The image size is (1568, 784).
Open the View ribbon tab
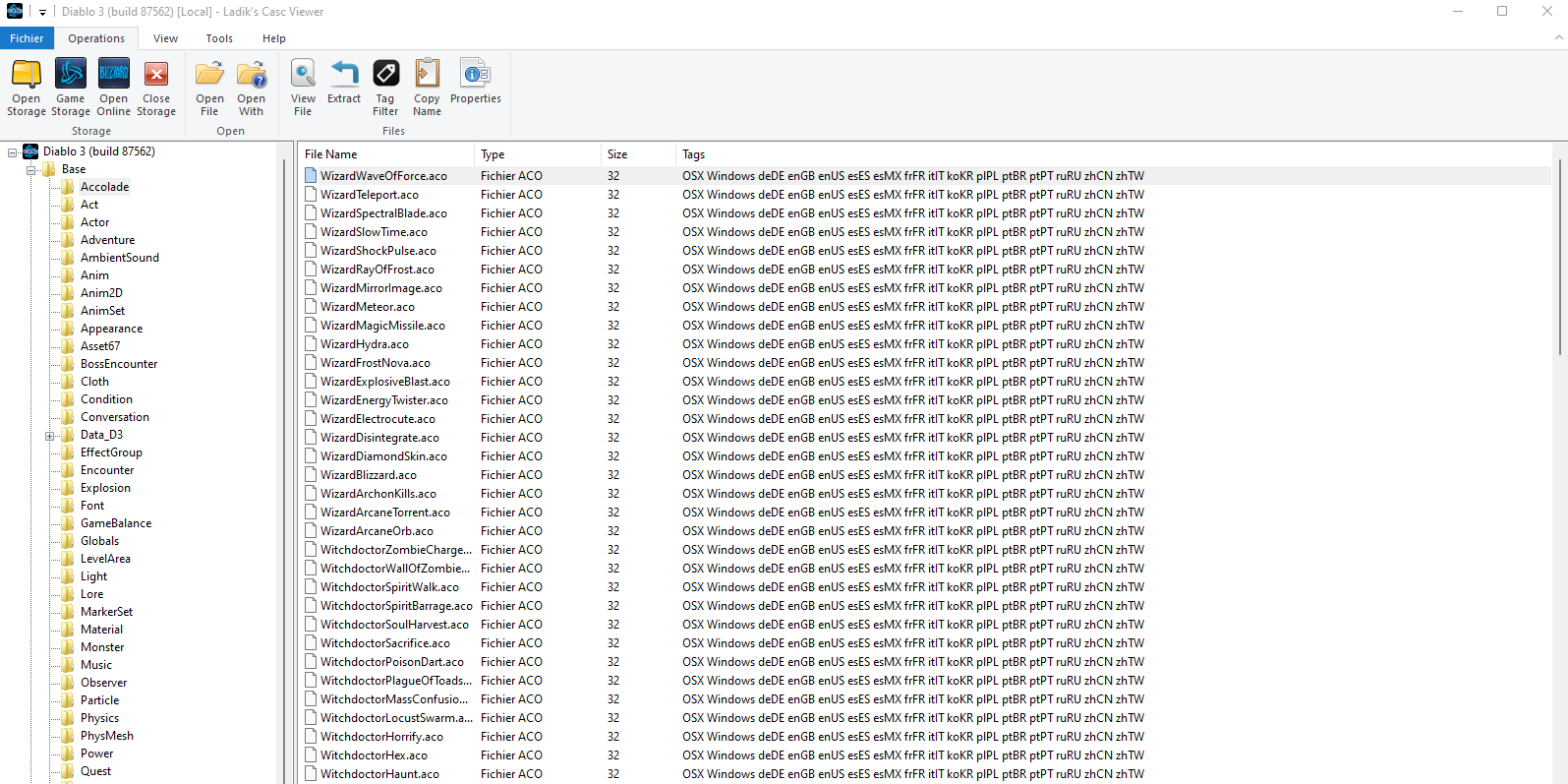165,38
